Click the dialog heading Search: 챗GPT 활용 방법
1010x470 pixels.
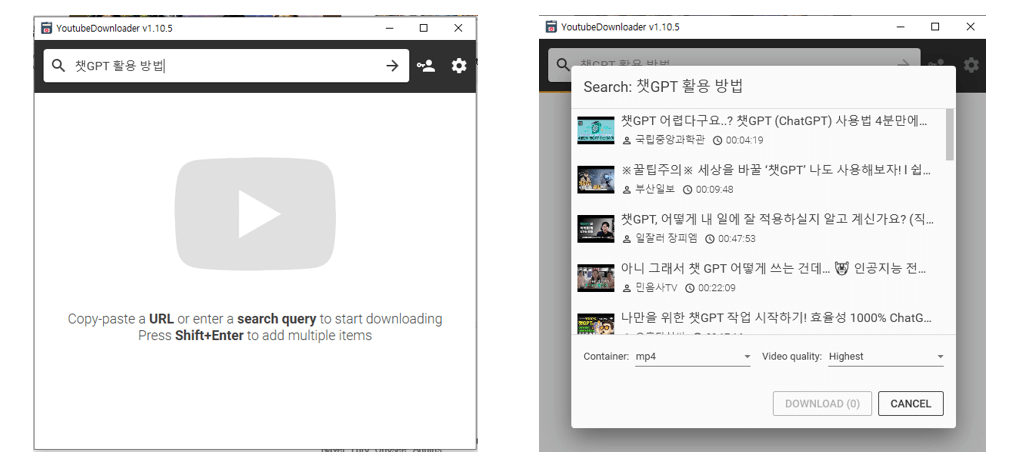(663, 87)
